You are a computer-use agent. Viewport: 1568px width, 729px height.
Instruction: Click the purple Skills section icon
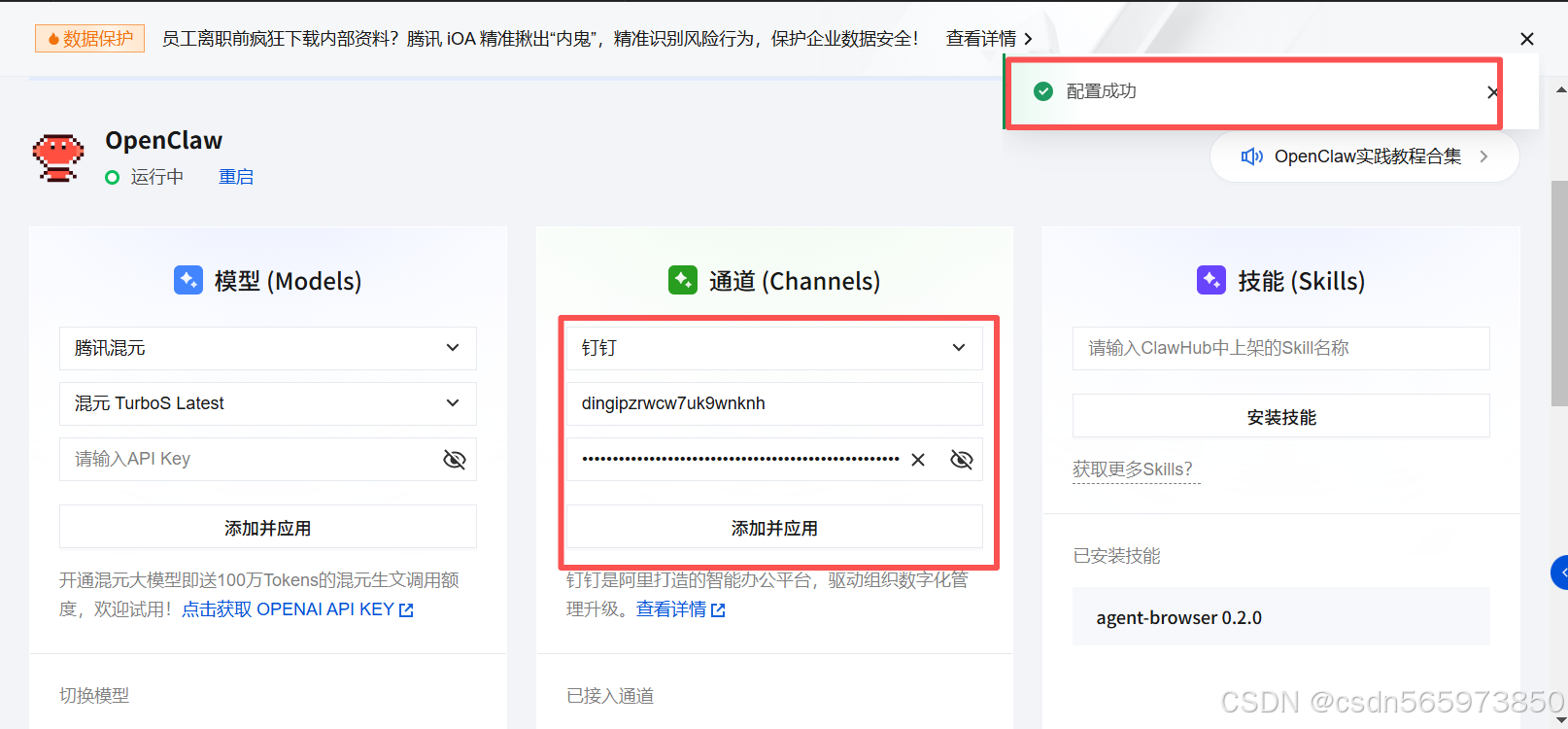tap(1211, 280)
